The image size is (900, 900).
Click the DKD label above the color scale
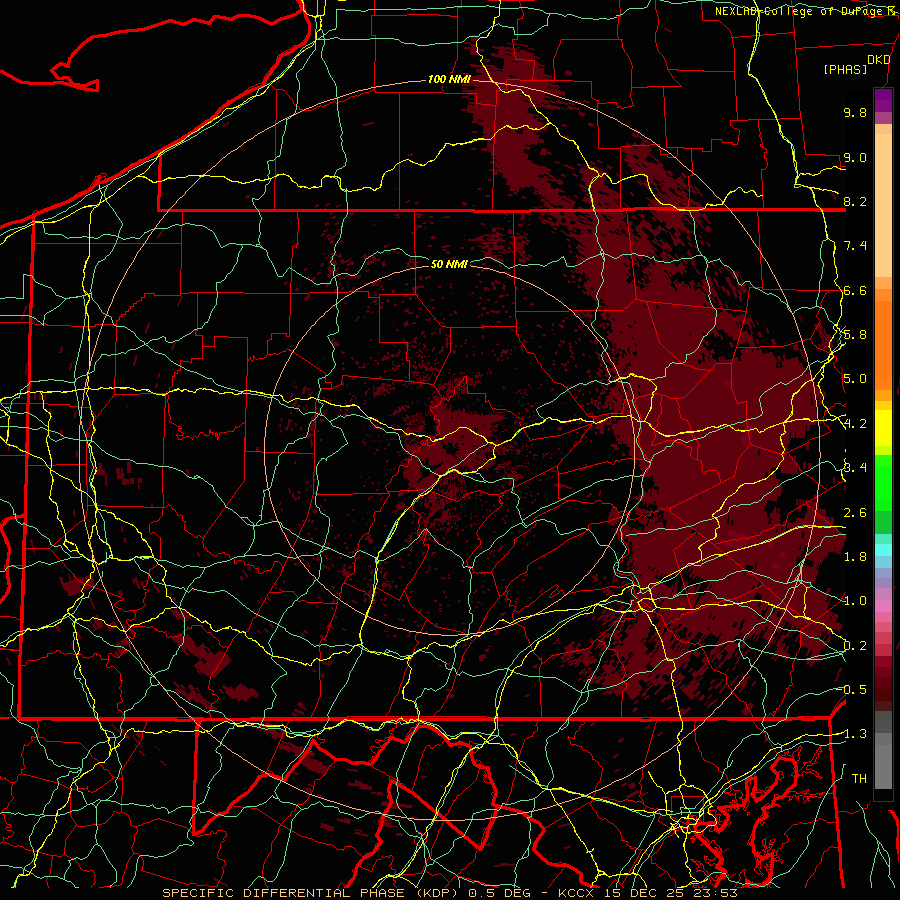(x=878, y=60)
